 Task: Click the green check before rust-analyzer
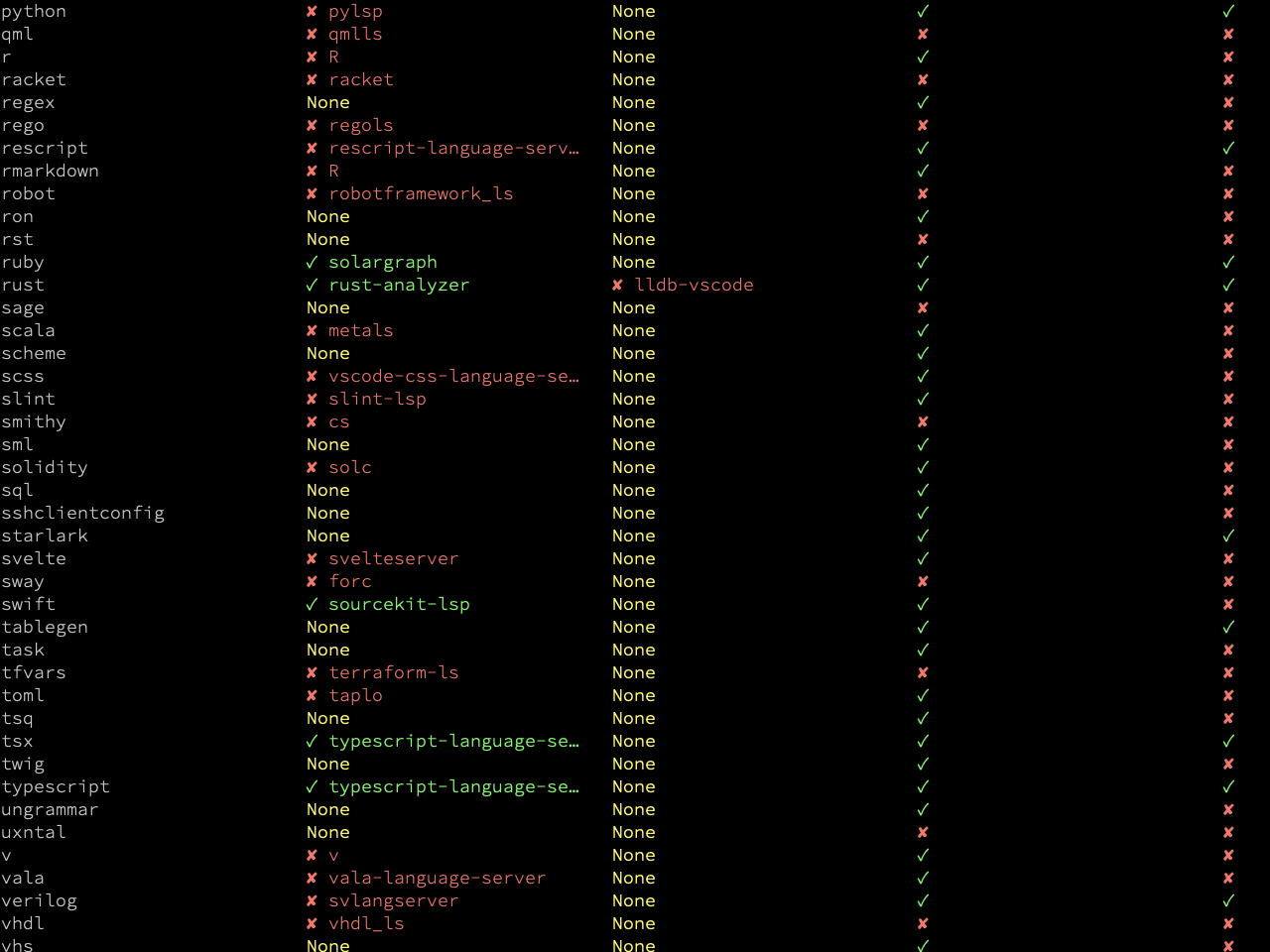312,285
